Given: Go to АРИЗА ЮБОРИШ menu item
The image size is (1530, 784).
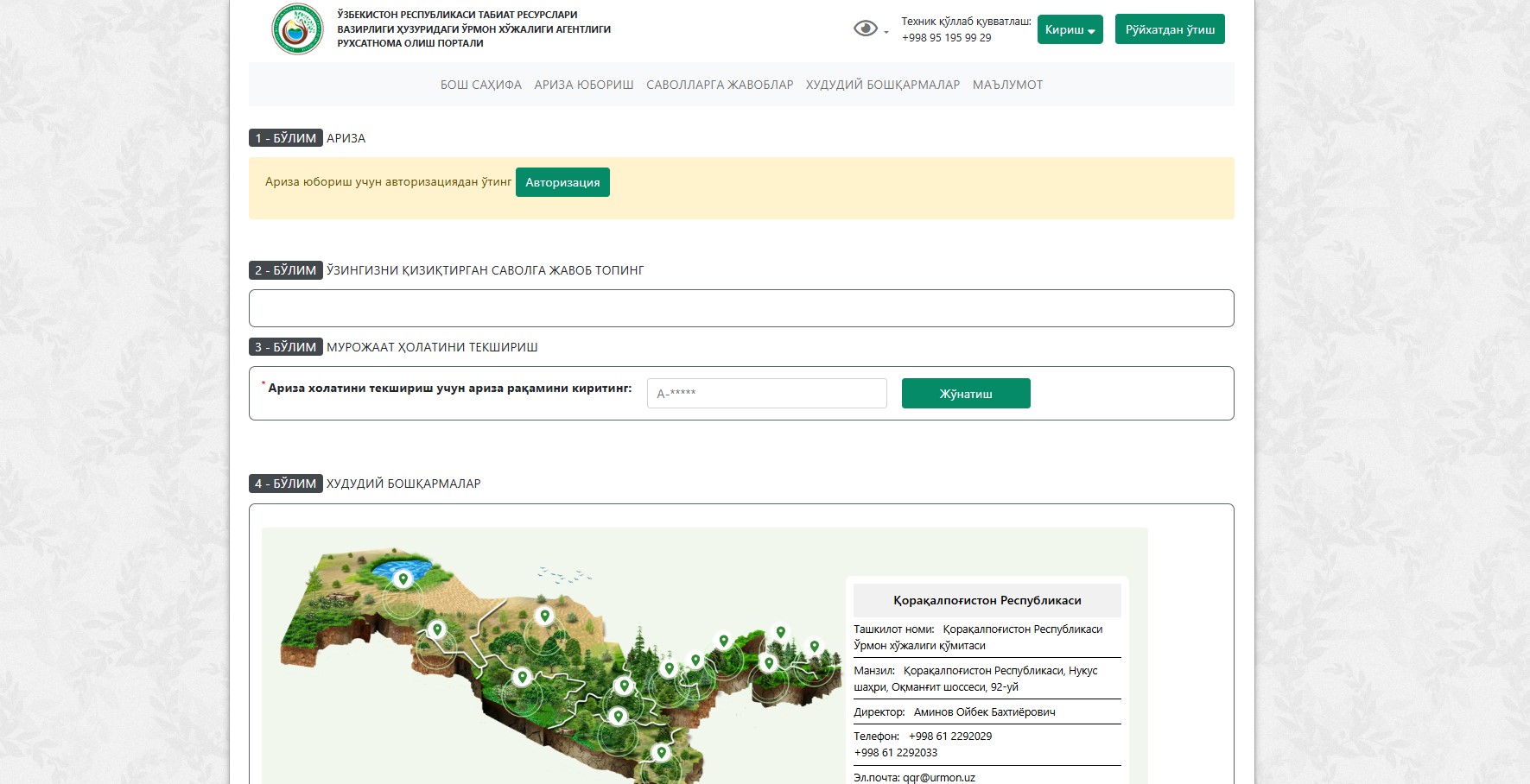Looking at the screenshot, I should 583,85.
